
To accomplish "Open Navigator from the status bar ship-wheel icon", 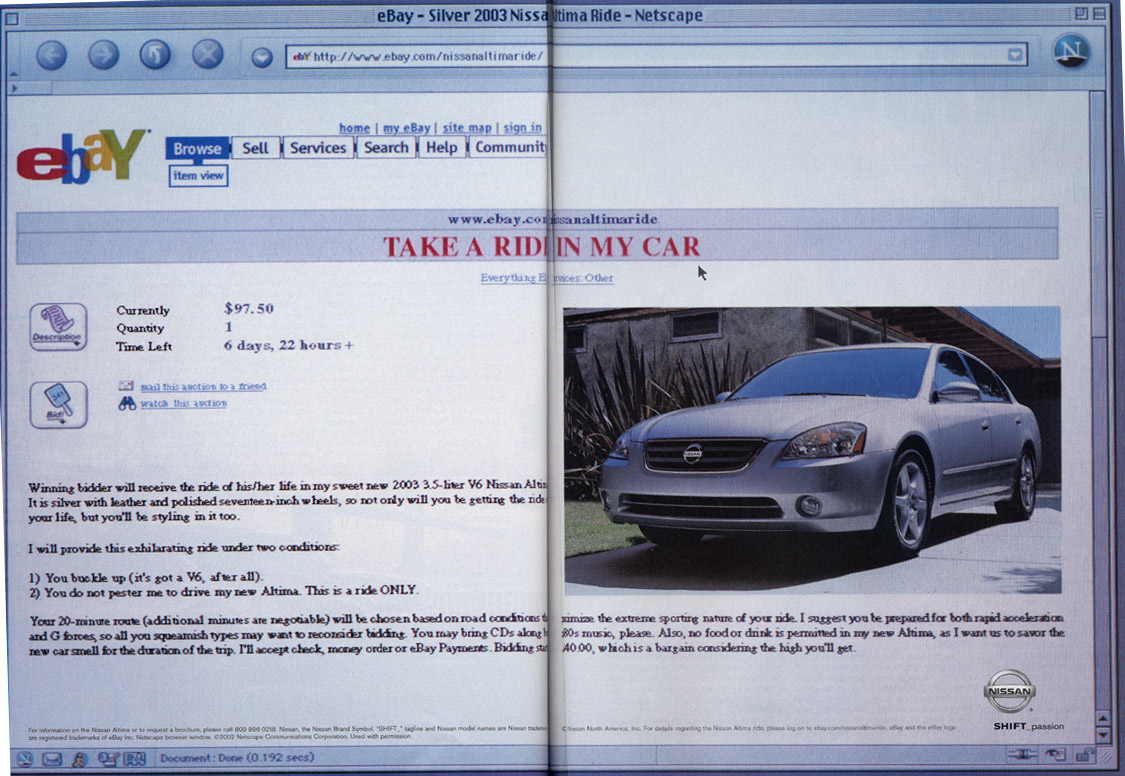I will 25,759.
